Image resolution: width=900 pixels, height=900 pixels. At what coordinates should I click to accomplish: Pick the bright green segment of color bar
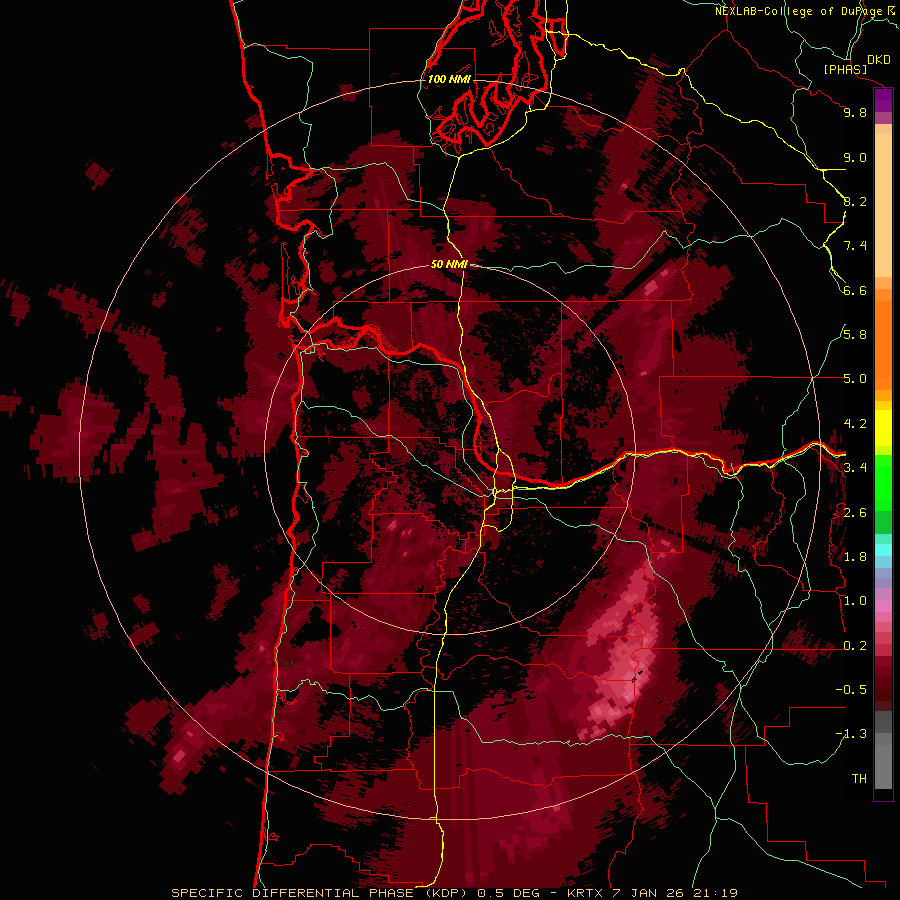pos(883,481)
